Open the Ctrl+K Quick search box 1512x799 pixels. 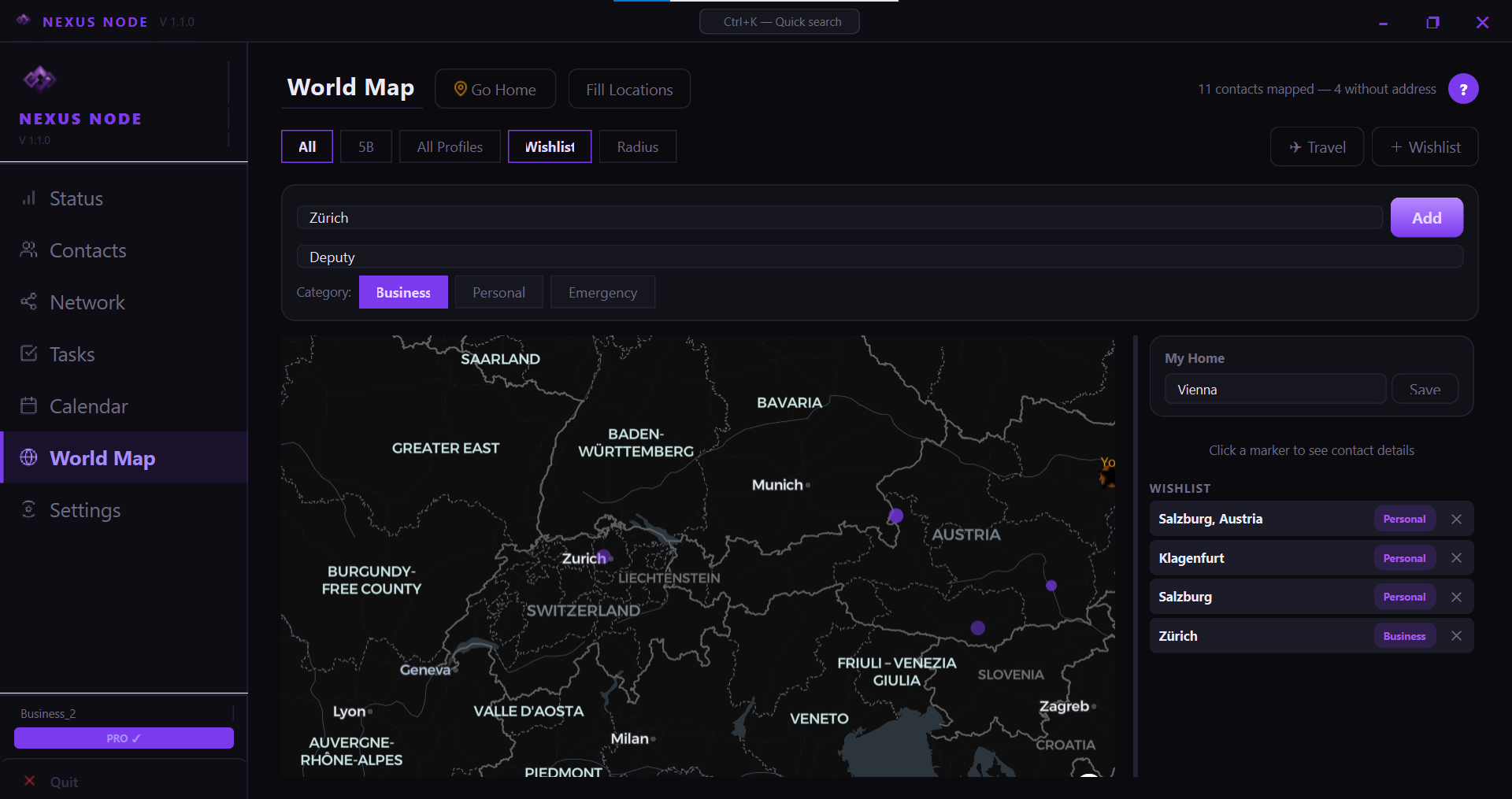[x=780, y=21]
